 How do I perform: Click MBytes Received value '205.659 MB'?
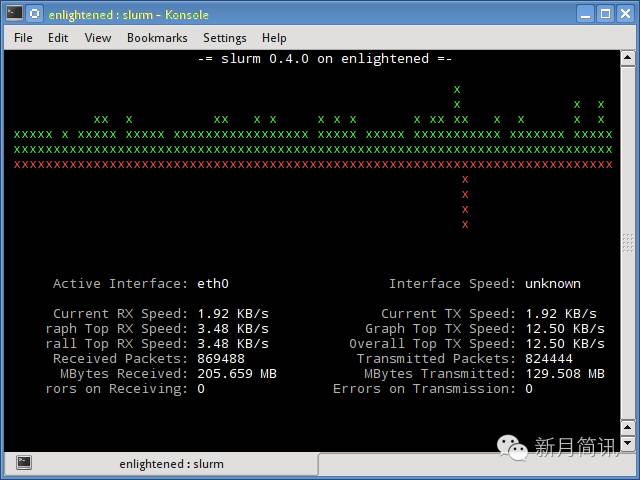tap(237, 374)
